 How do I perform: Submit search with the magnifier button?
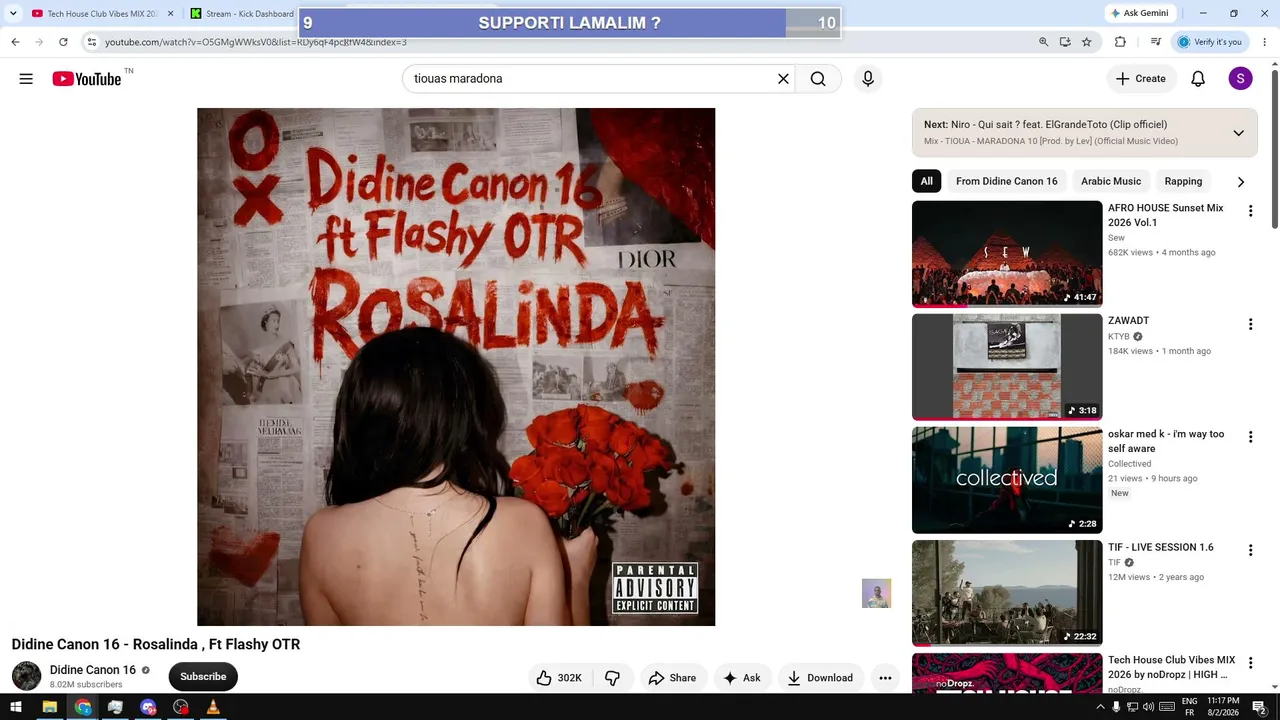818,79
